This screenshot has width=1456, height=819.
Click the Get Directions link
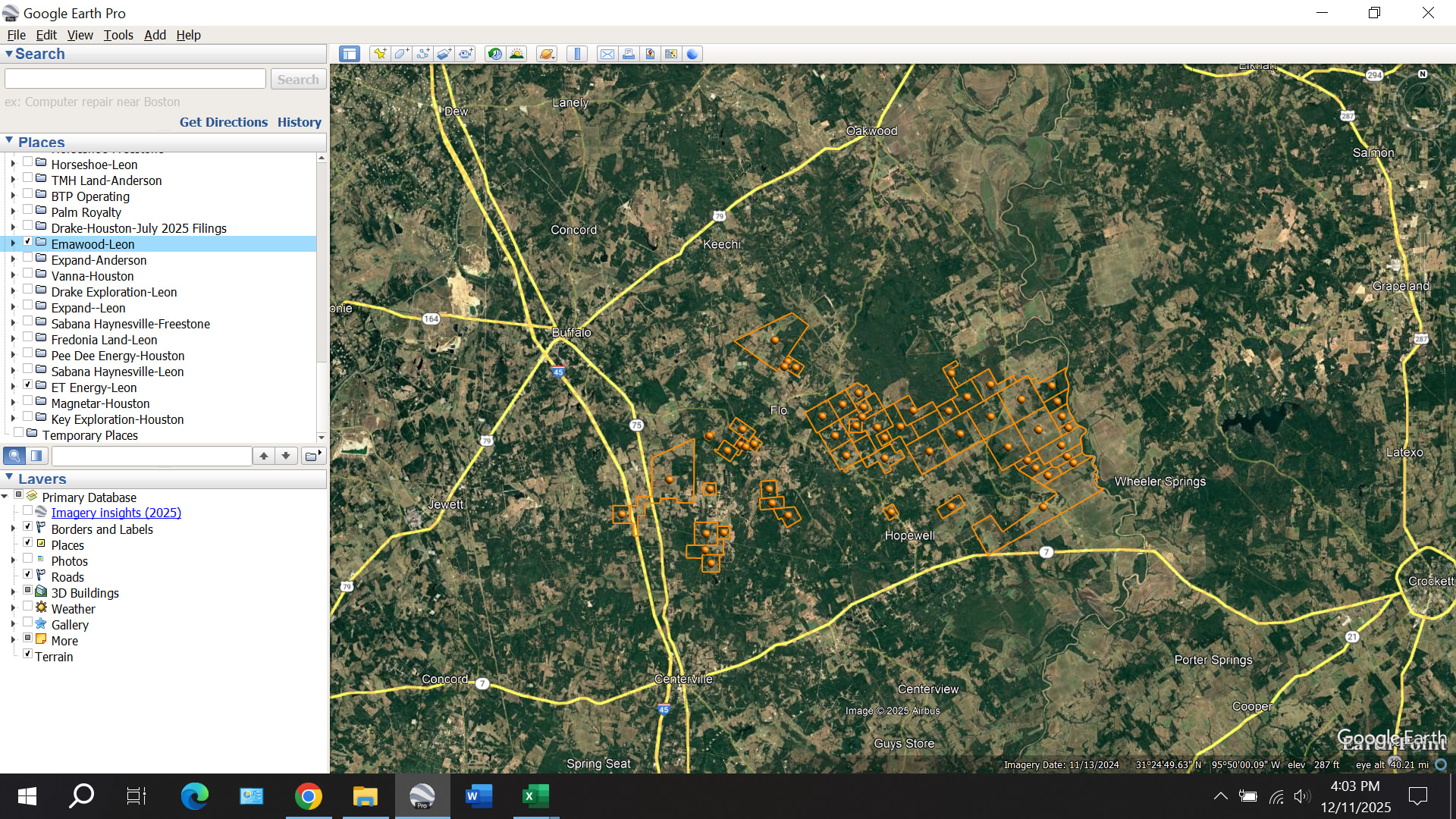[223, 122]
